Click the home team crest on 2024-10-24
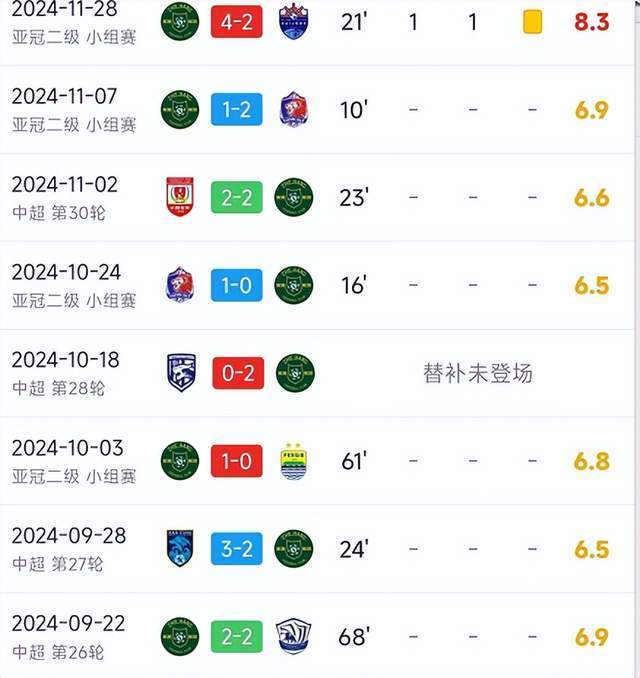This screenshot has height=678, width=640. click(180, 285)
